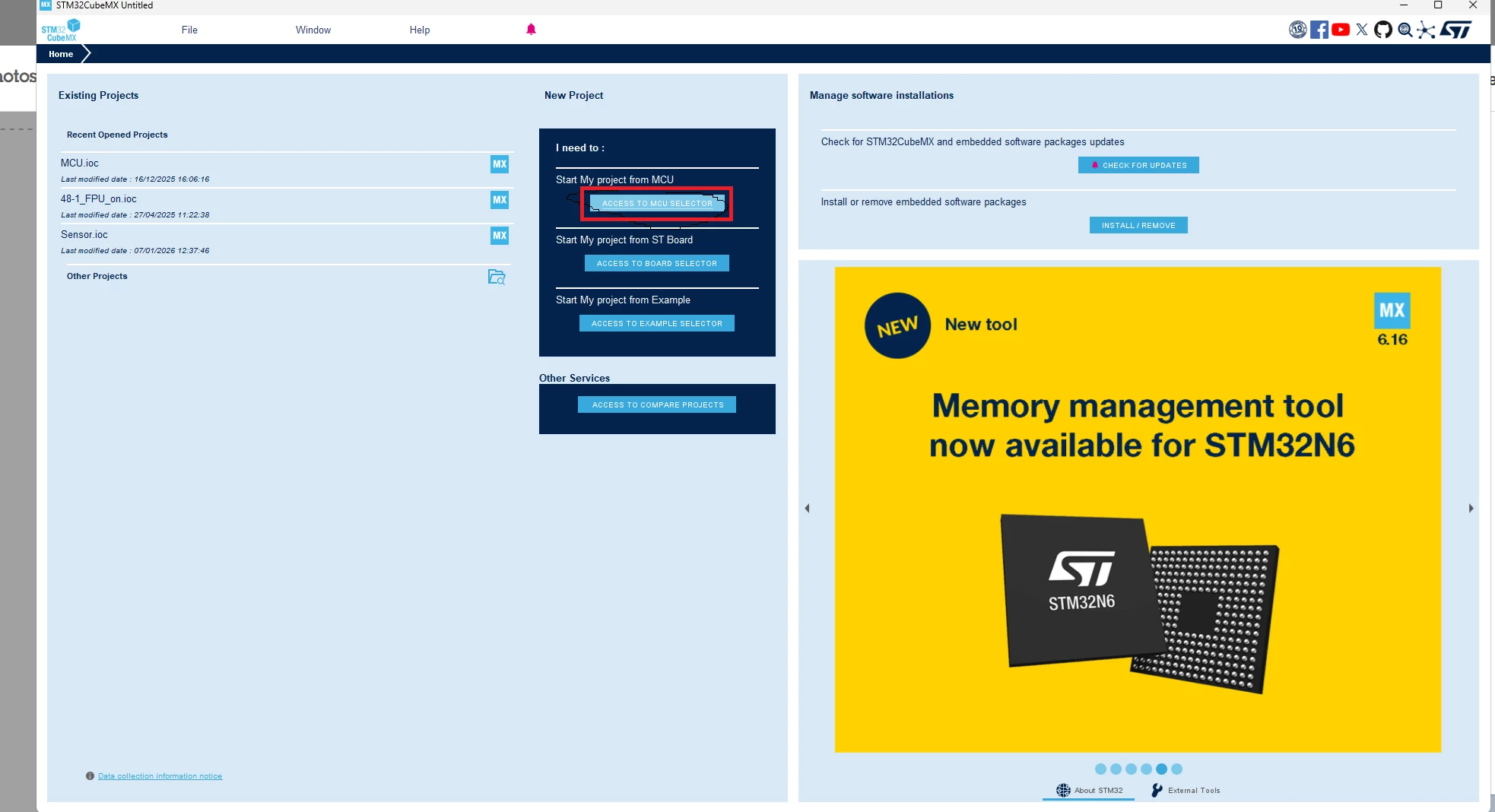
Task: Select the highlighted fifth carousel dot
Action: [x=1161, y=769]
